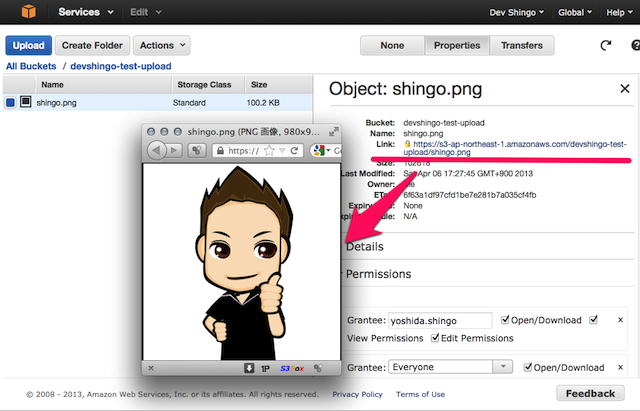Toggle the unlabeled checkbox after yoshida.shingo Open/Download
Screen dimensions: 640x411
point(593,320)
